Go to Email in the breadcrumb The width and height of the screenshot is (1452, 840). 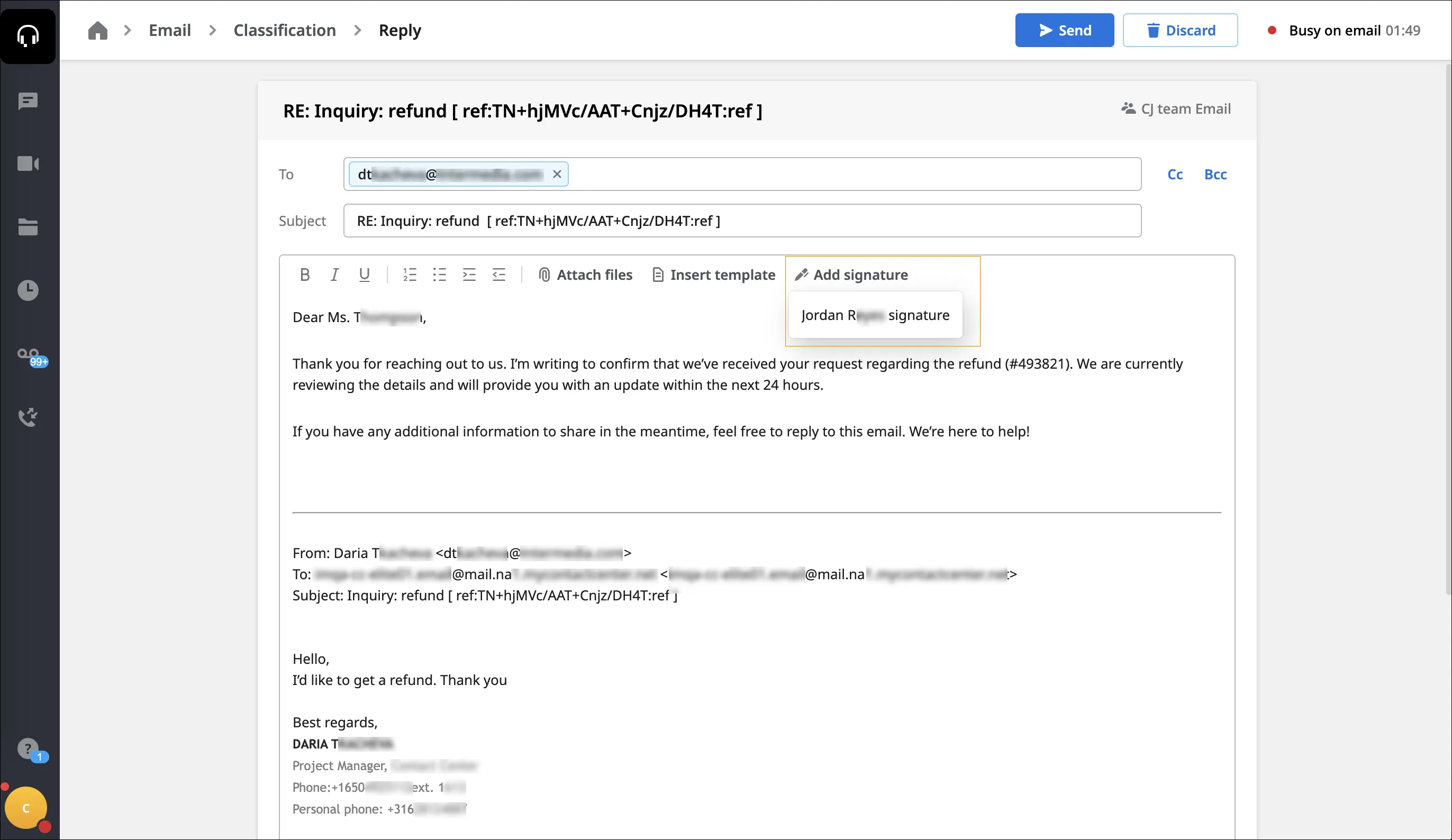point(169,30)
